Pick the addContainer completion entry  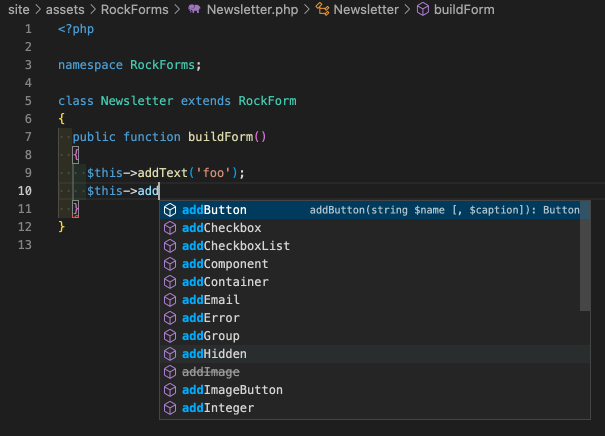(225, 282)
